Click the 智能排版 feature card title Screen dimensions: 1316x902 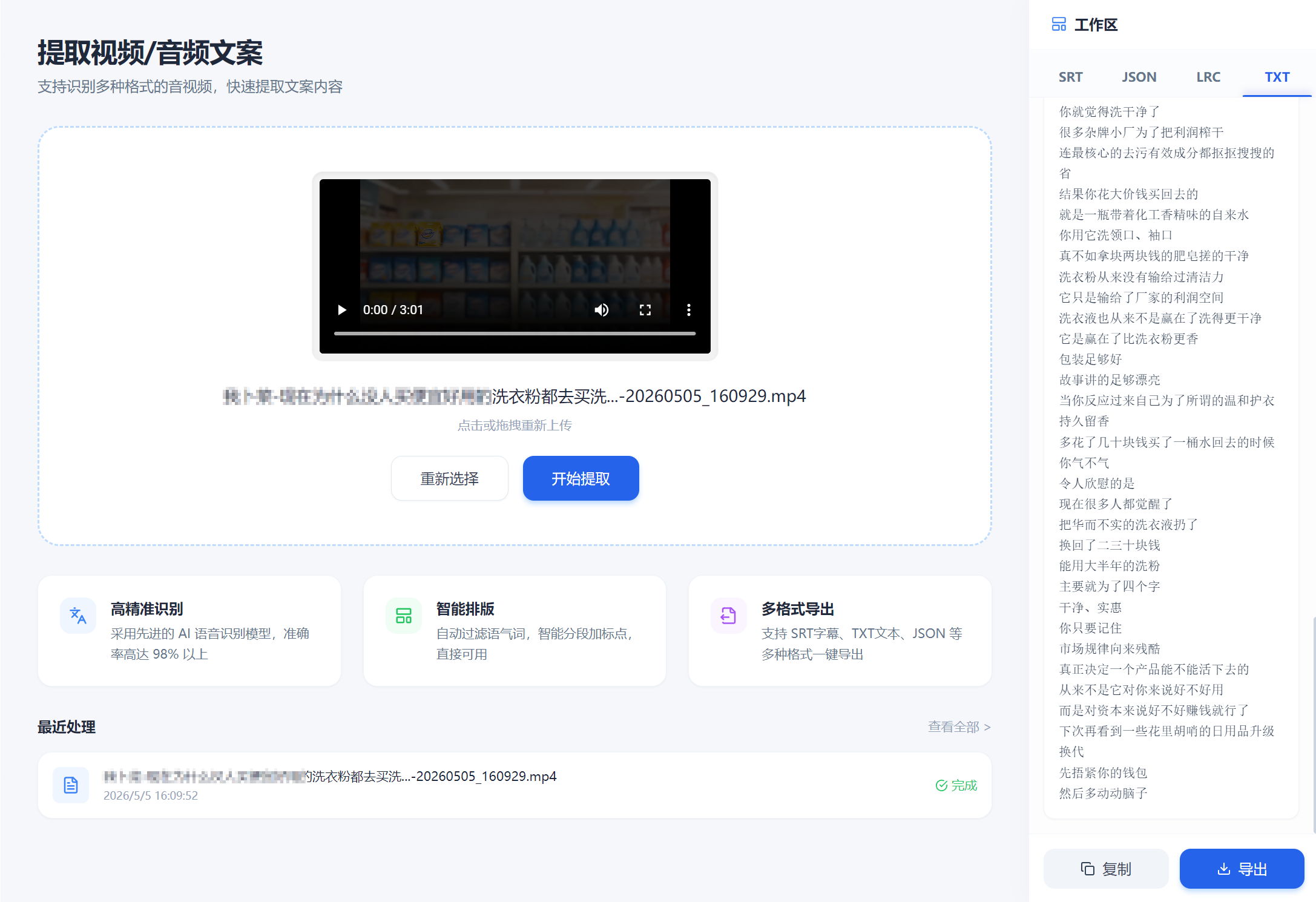466,609
